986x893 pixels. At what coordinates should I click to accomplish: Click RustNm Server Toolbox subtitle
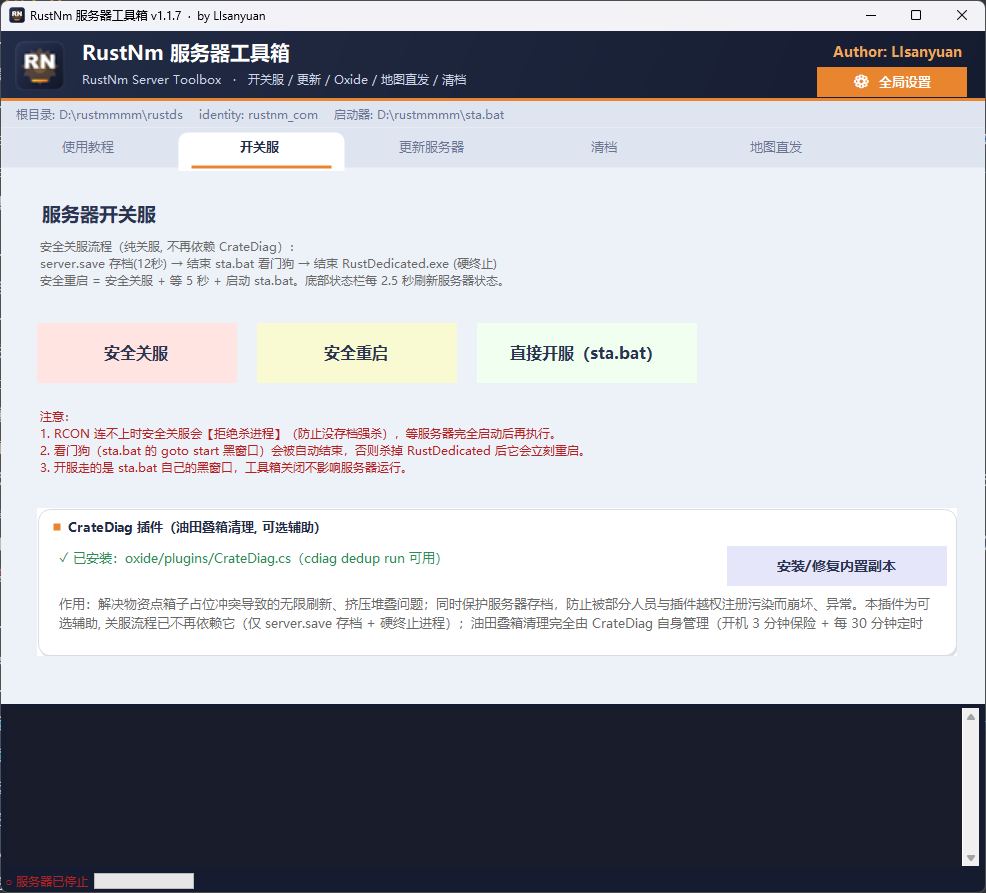(x=152, y=80)
